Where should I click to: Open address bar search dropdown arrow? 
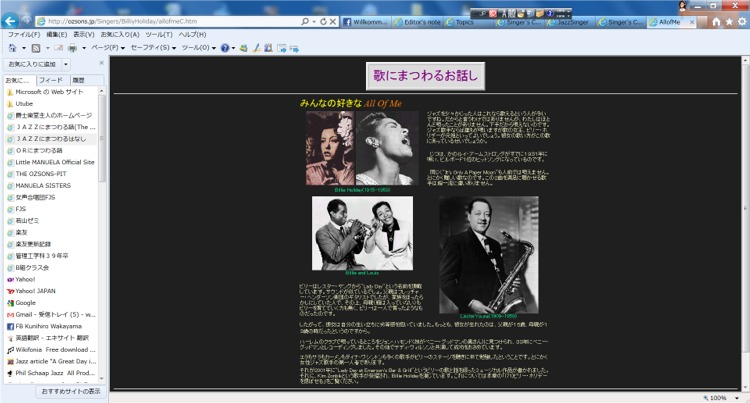pyautogui.click(x=314, y=22)
